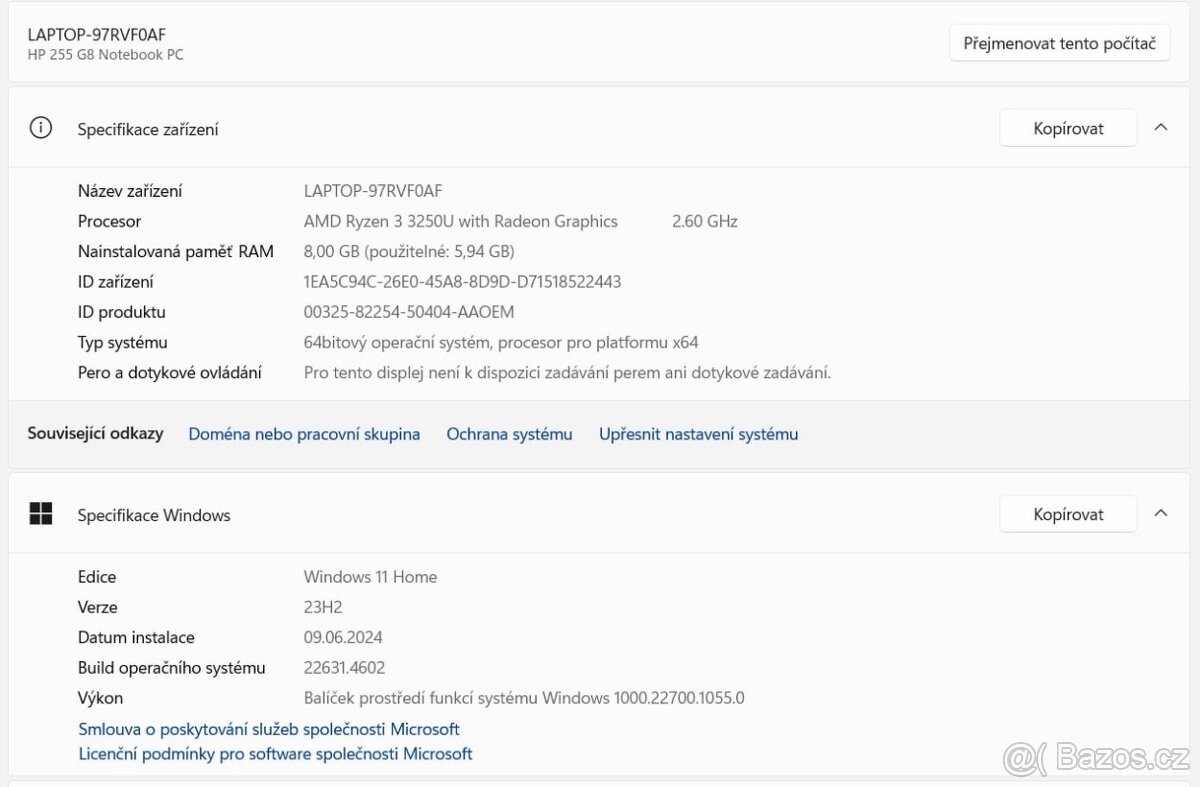Select the Build operačního systému label
Viewport: 1200px width, 787px height.
pyautogui.click(x=172, y=668)
